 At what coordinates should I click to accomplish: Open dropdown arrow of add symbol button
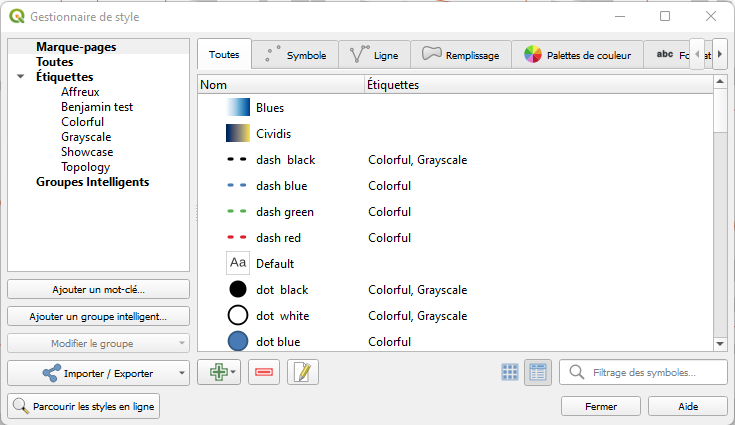(233, 373)
